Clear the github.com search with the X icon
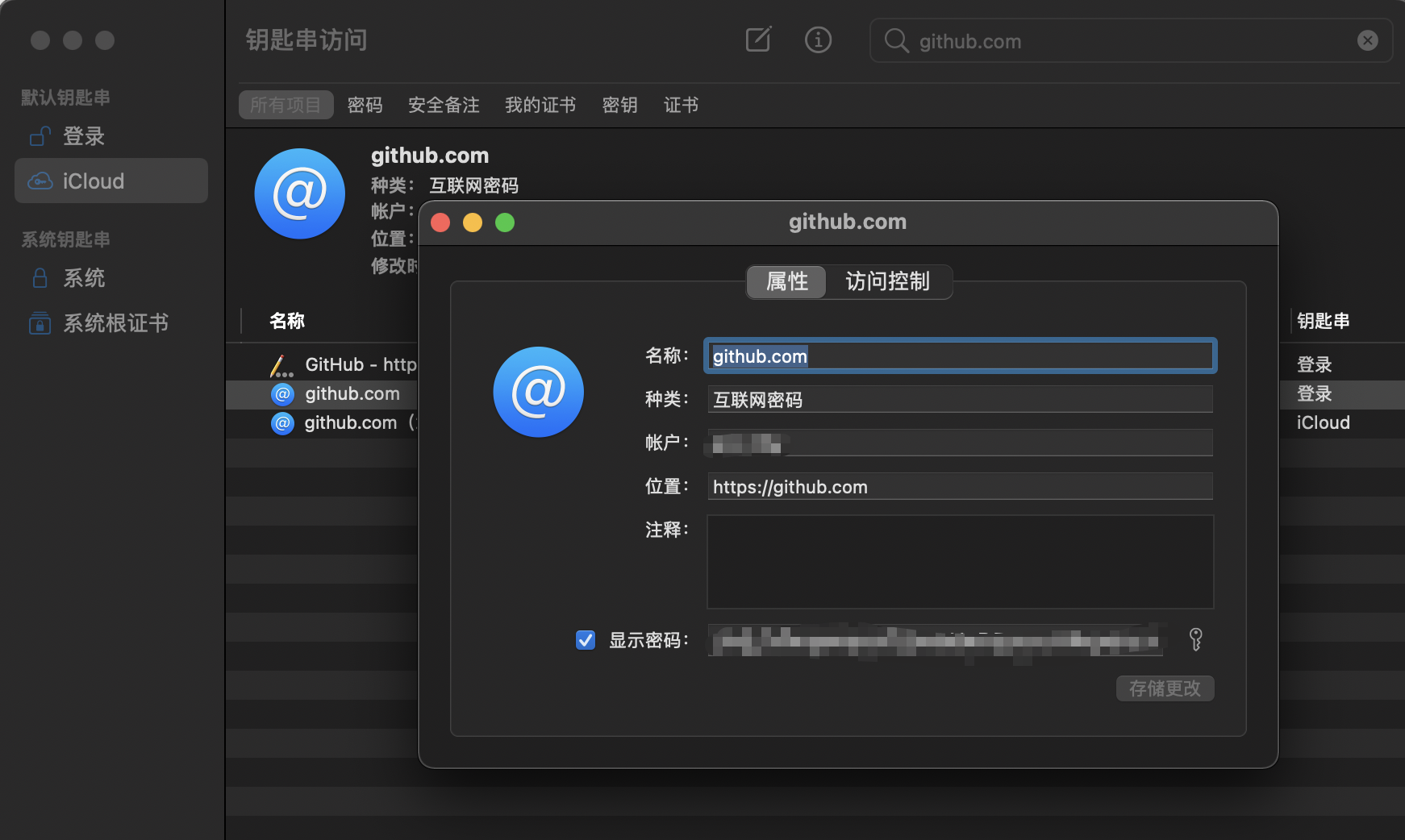 click(1367, 40)
